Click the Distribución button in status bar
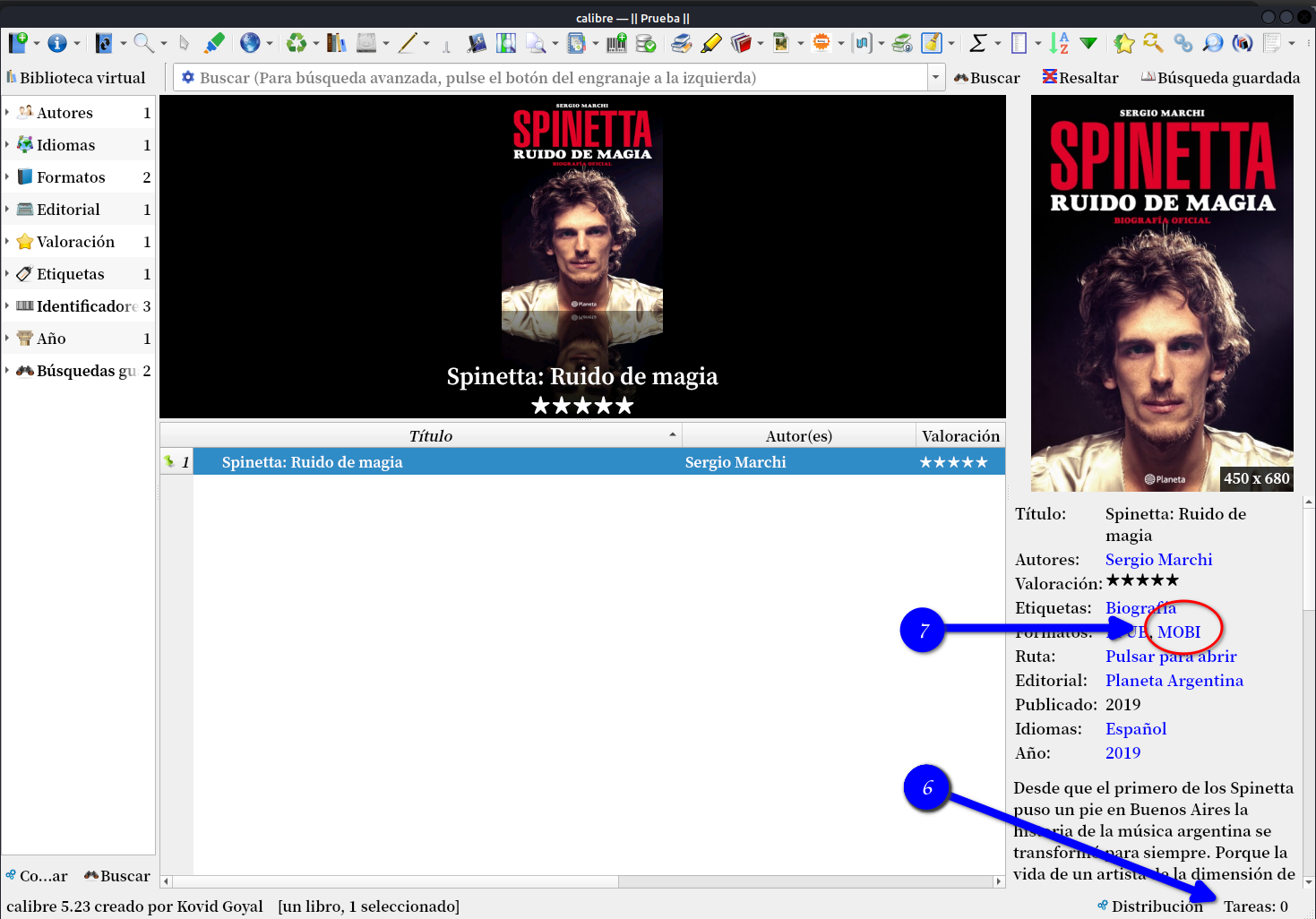This screenshot has width=1316, height=919. tap(1150, 906)
